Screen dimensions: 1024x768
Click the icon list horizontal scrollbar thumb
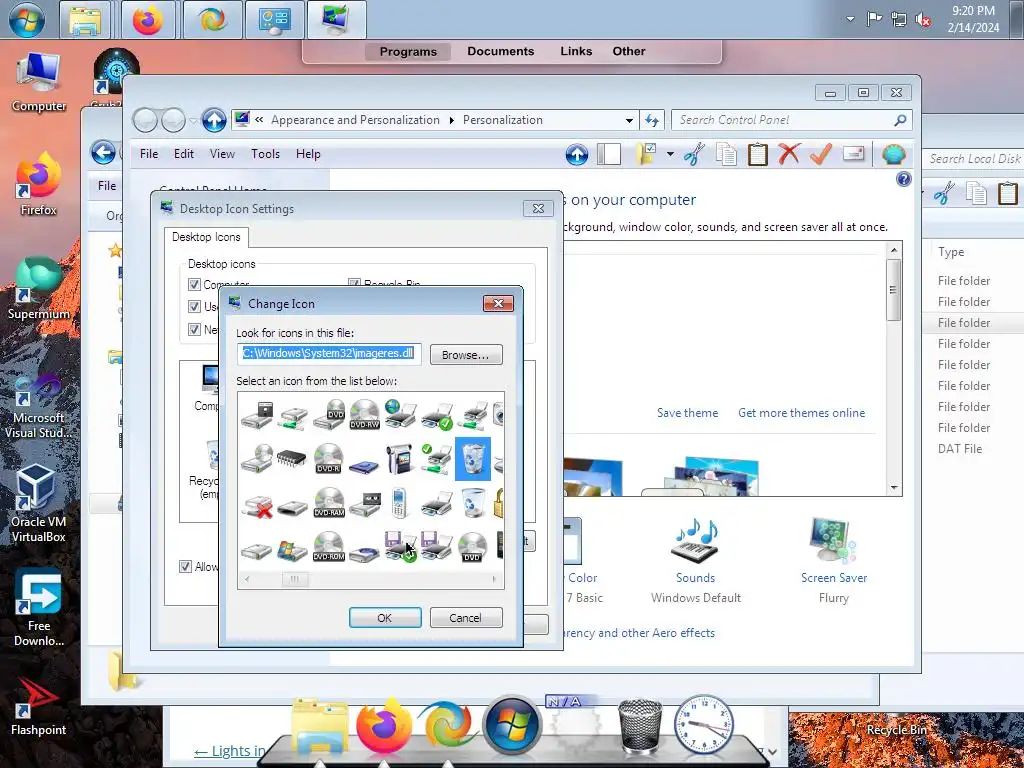(x=295, y=579)
